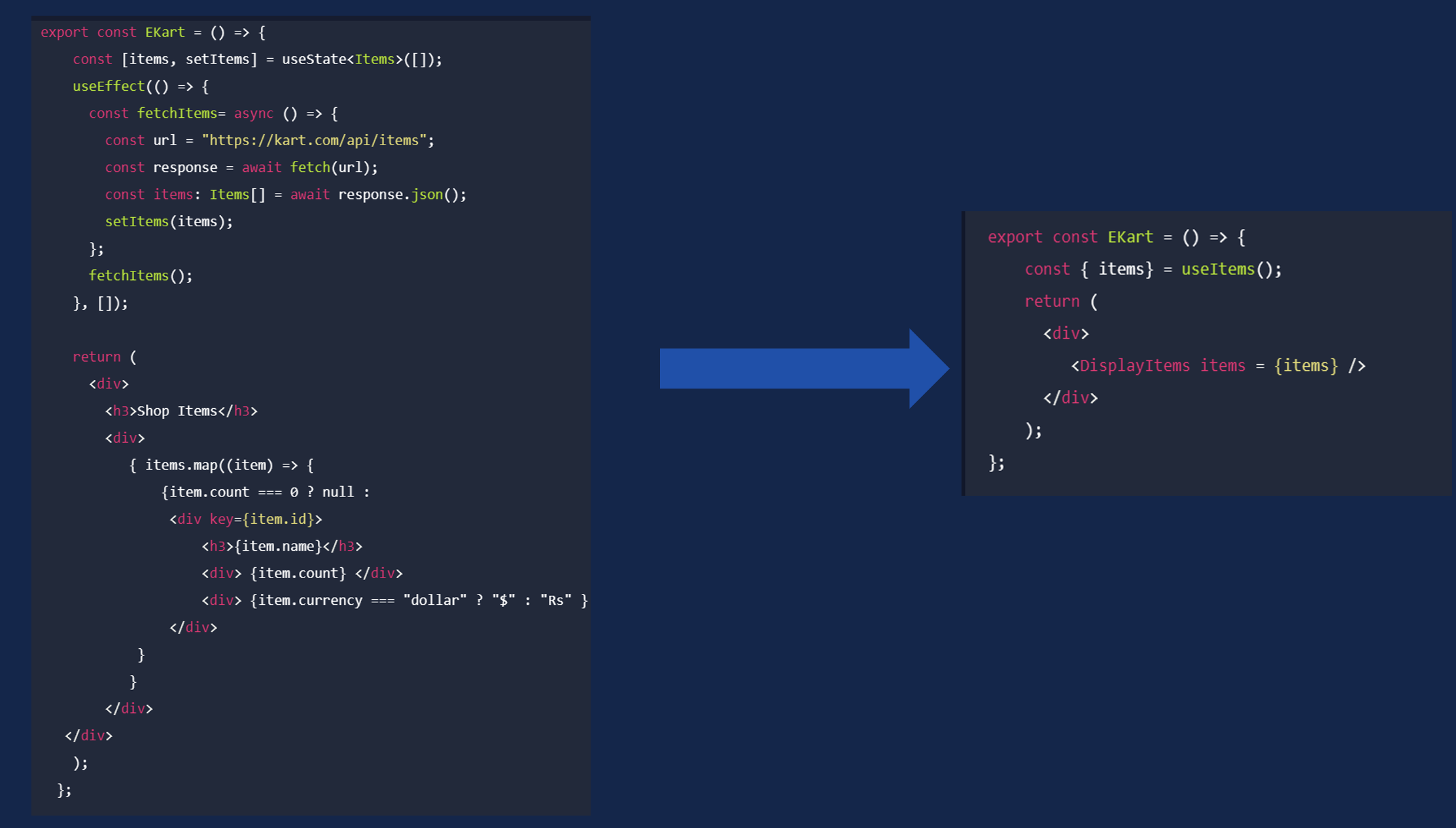This screenshot has width=1456, height=828.
Task: Click the useItems() hook call
Action: click(x=1231, y=269)
